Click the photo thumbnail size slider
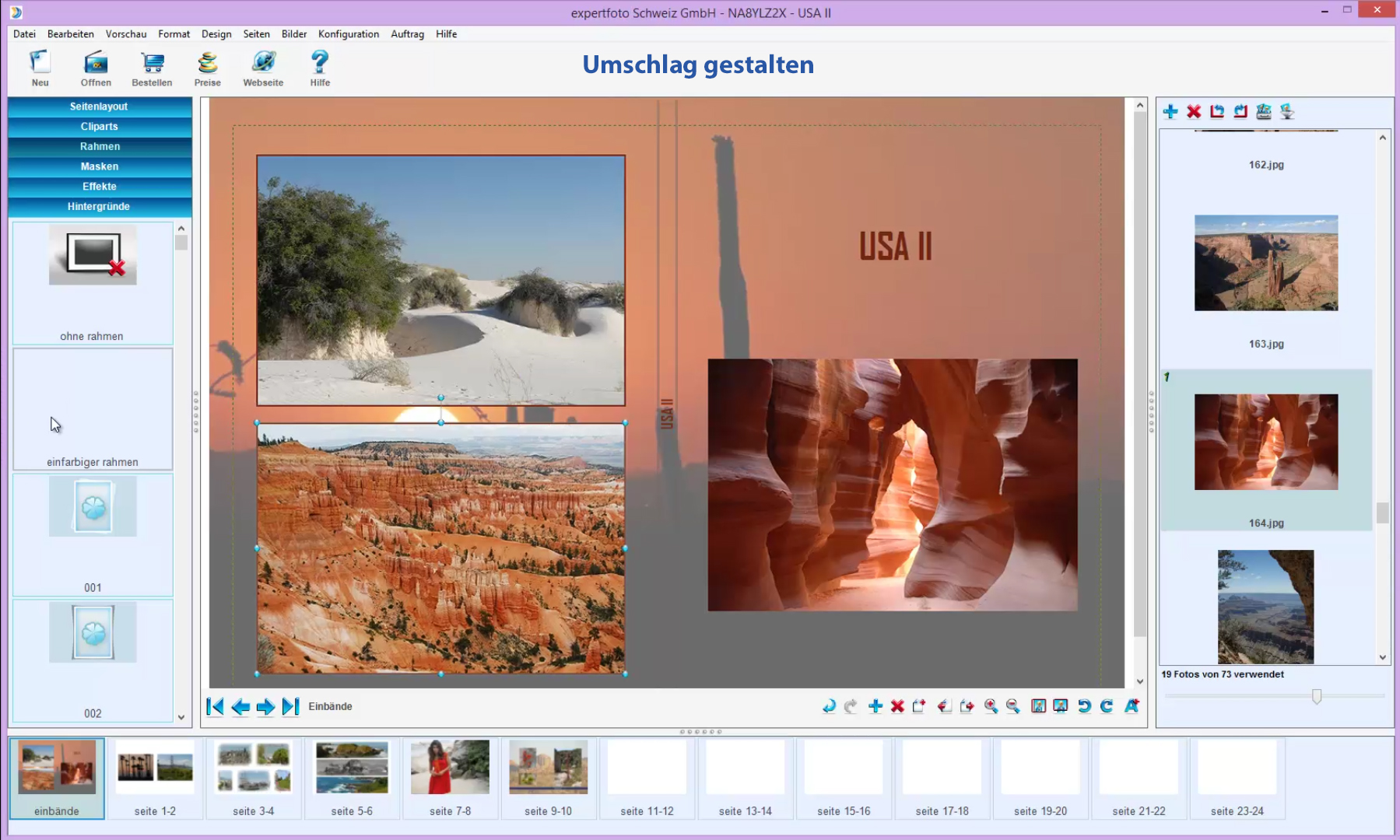This screenshot has height=840, width=1400. [x=1317, y=696]
